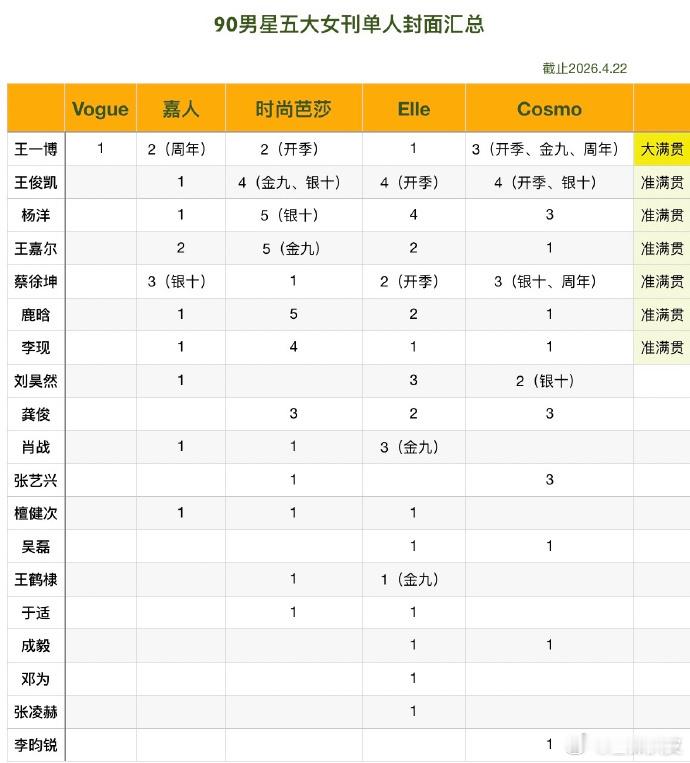Click 于适's 时尚芭莎 cell with 1
690x763 pixels.
[x=293, y=612]
